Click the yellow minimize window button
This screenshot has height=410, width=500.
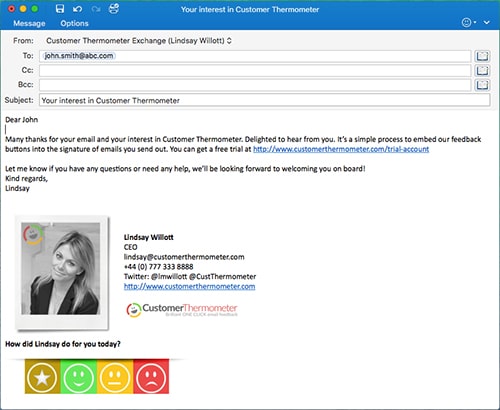(23, 9)
